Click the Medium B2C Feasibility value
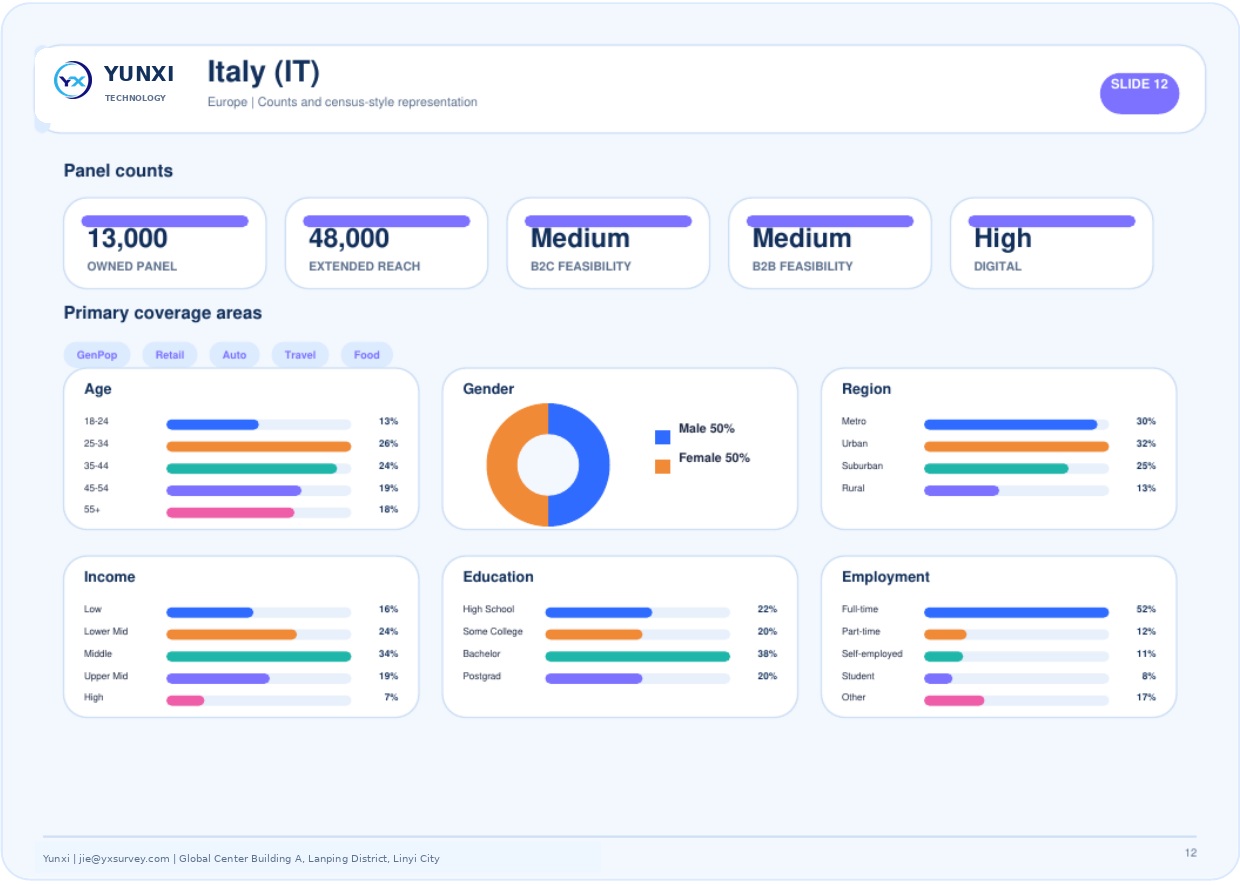This screenshot has height=885, width=1240. (x=580, y=239)
